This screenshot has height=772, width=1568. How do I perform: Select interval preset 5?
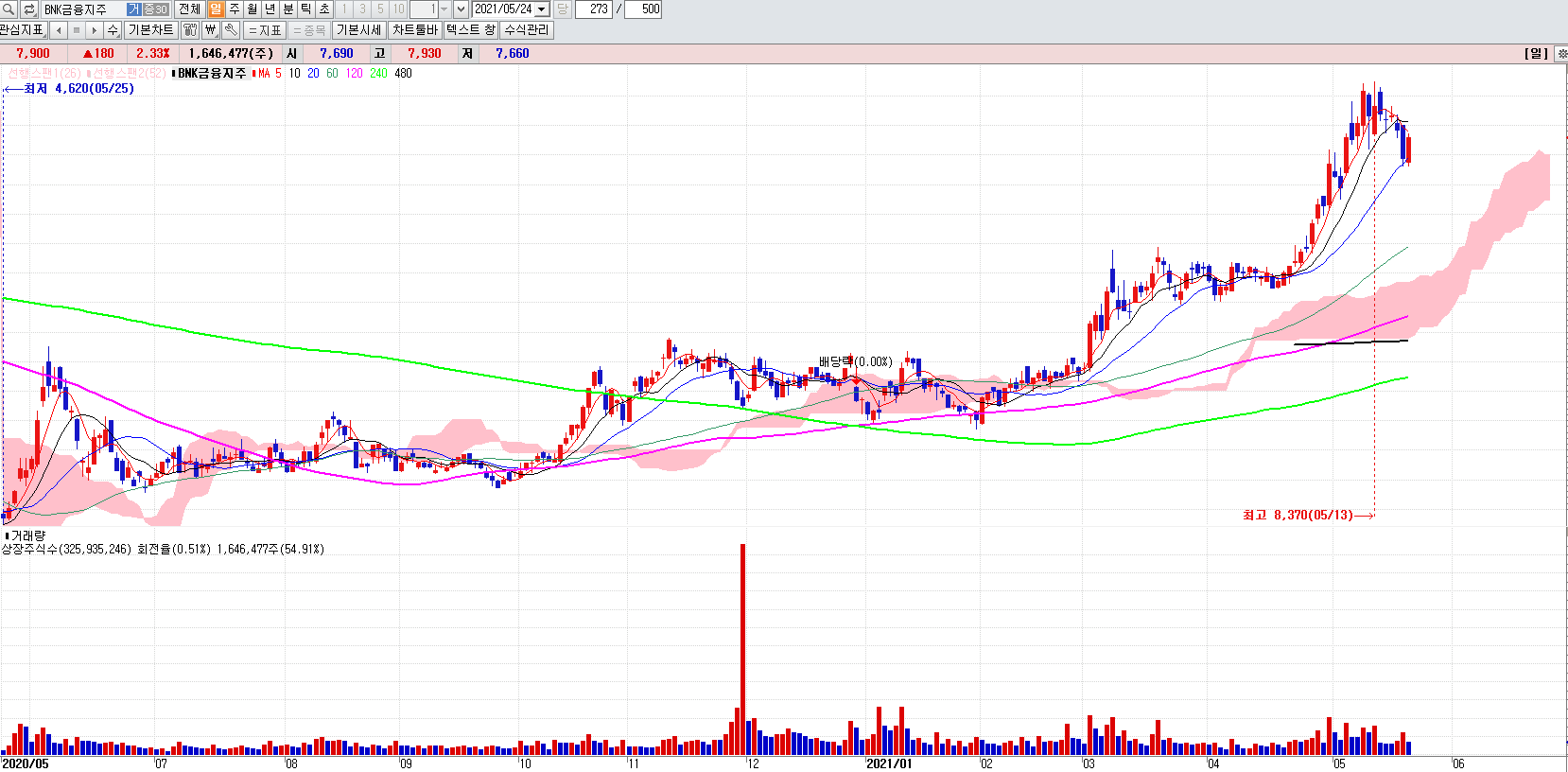pos(380,9)
